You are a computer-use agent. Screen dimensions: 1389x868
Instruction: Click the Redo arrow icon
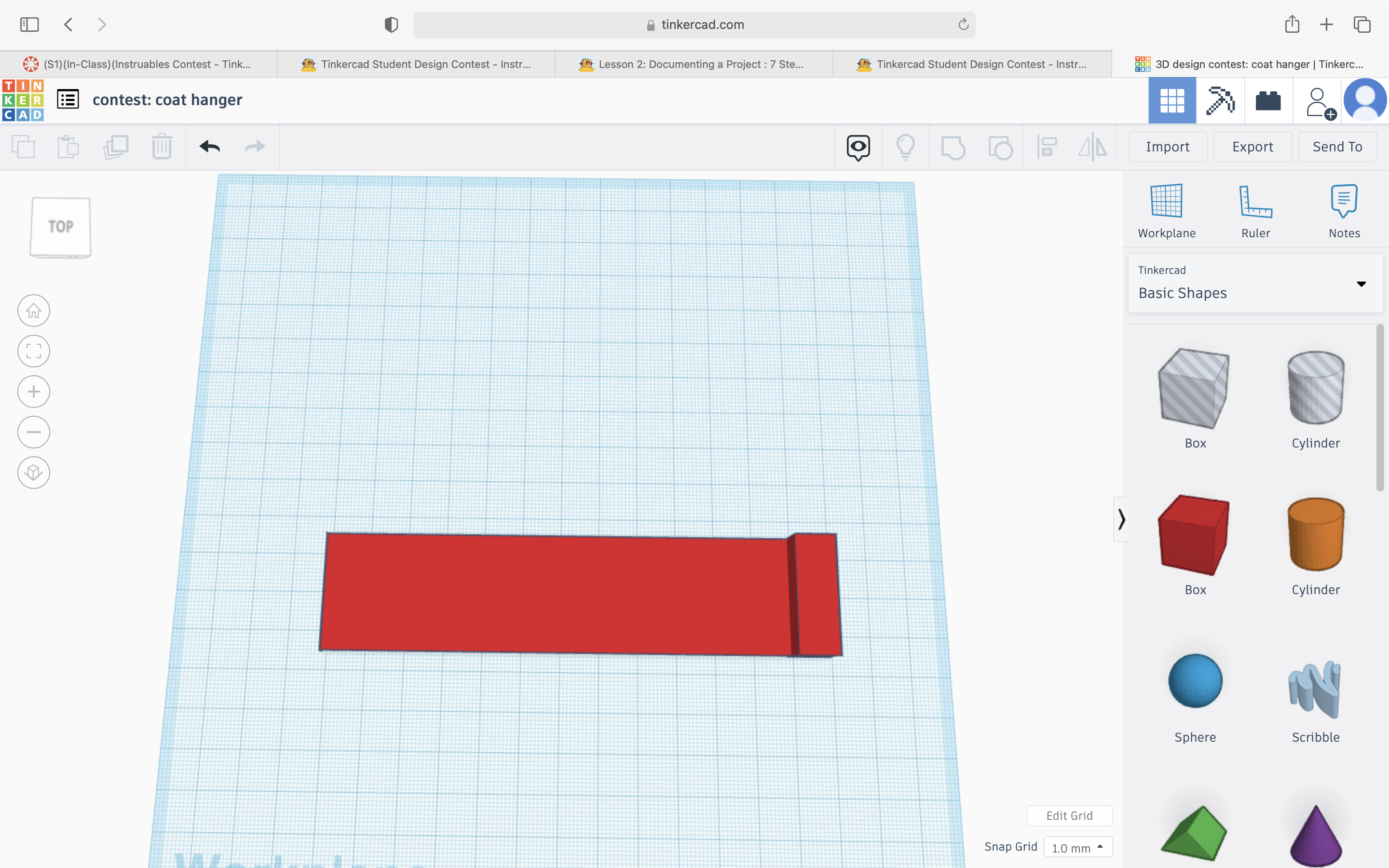[255, 146]
